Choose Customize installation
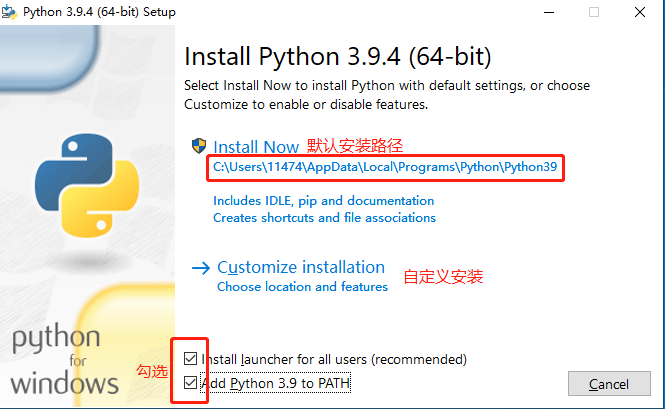The height and width of the screenshot is (409, 665). coord(301,267)
